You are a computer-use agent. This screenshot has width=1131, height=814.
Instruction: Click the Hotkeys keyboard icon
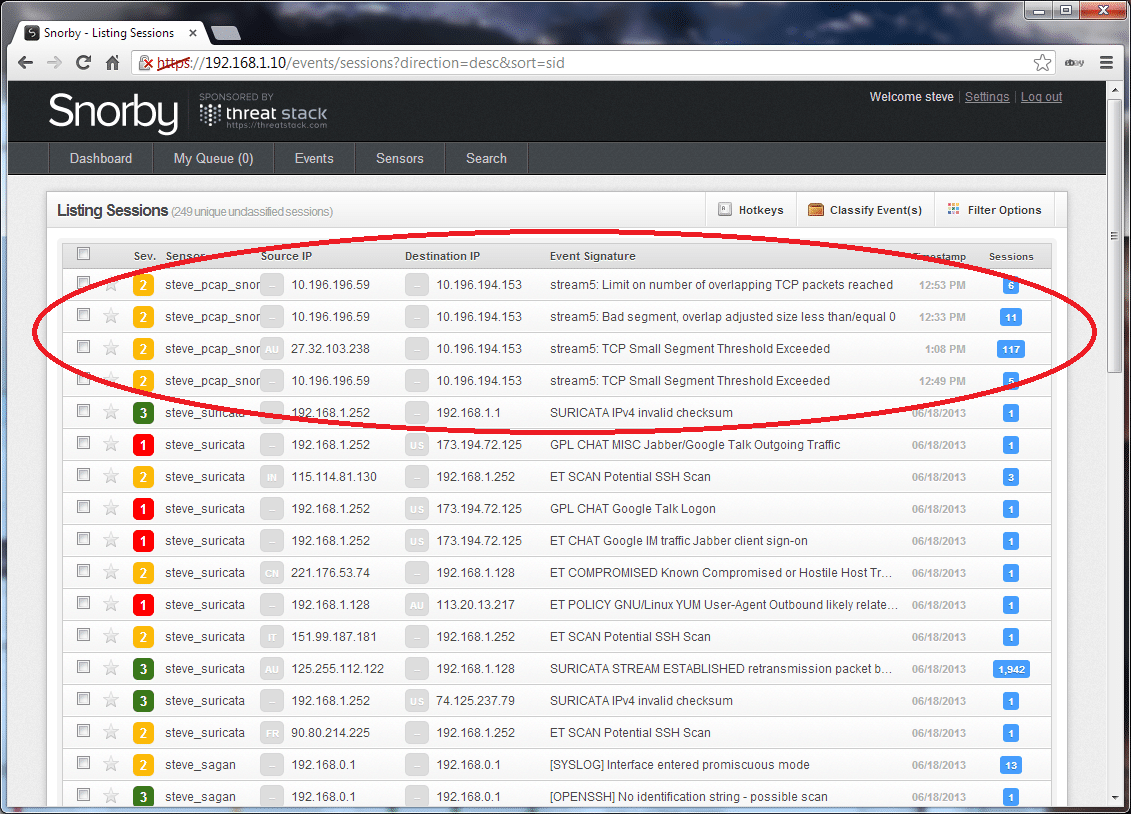click(723, 209)
